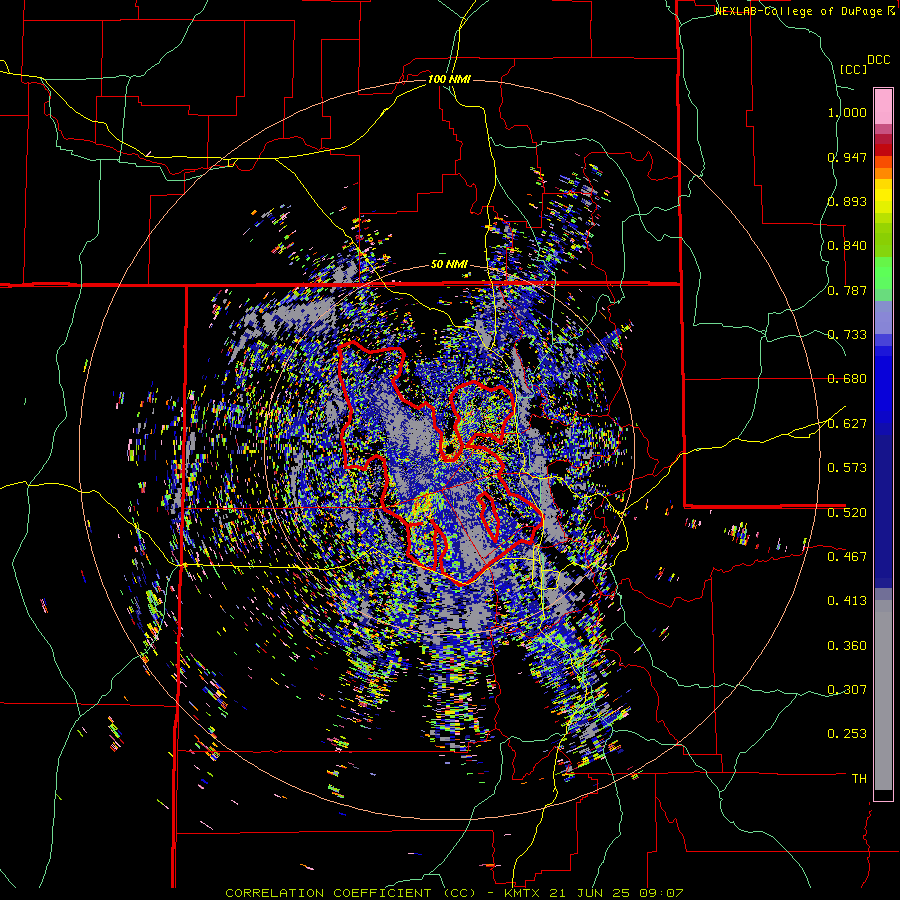
Task: Click the 09:07 timestamp
Action: point(660,893)
